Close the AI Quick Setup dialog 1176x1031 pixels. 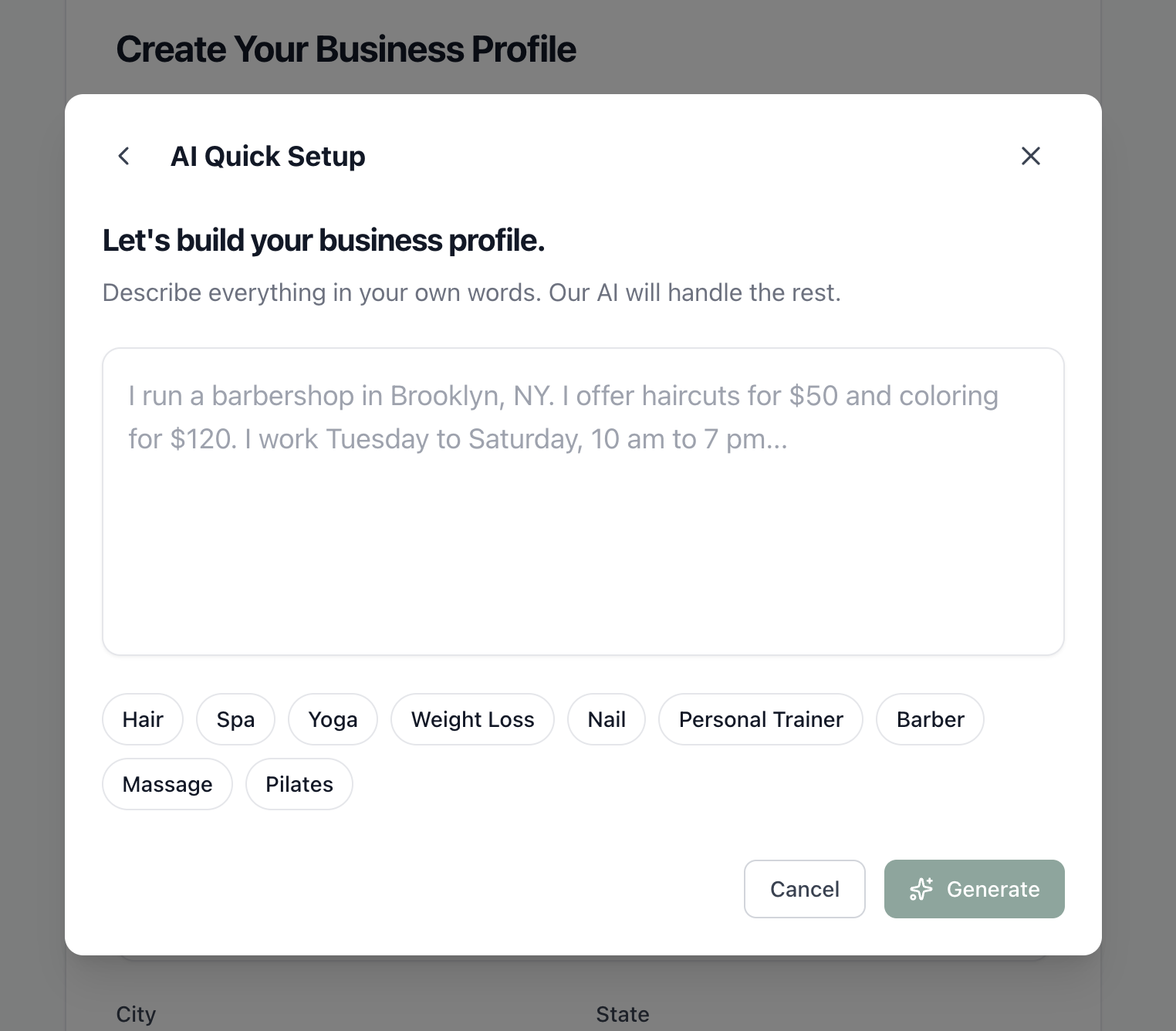point(1030,156)
